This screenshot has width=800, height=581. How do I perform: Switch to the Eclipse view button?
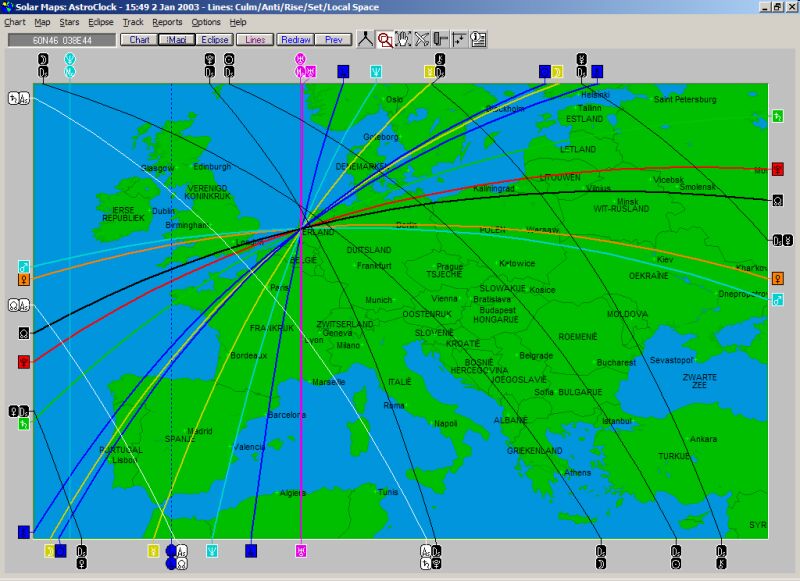(x=214, y=40)
